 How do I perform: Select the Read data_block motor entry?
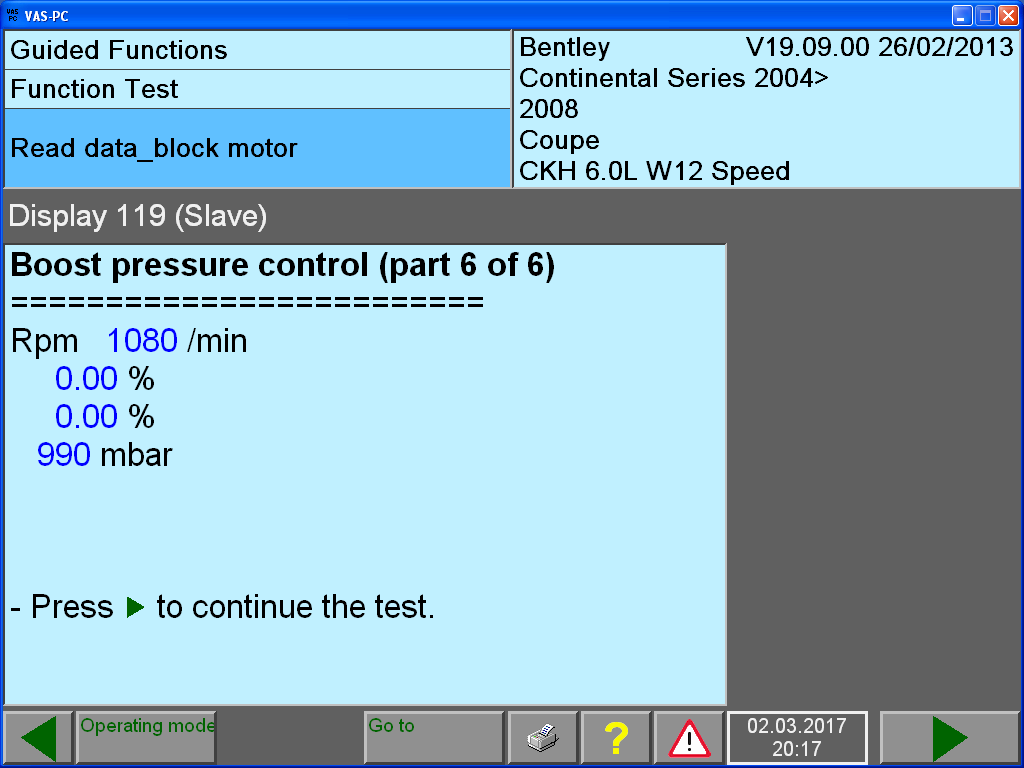tap(257, 149)
